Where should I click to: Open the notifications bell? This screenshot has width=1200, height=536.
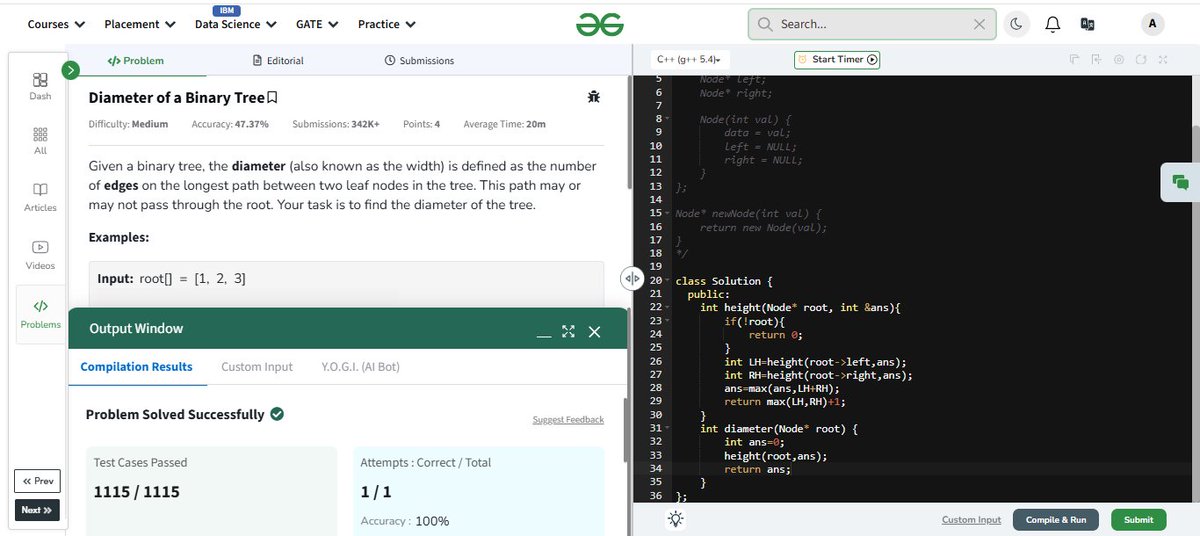(1052, 24)
